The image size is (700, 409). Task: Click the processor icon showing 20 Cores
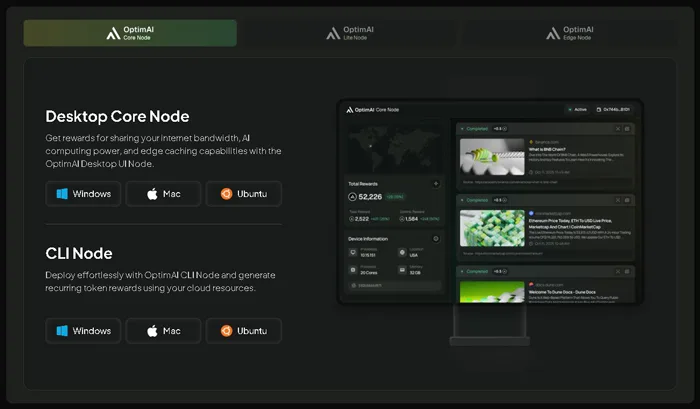tap(353, 270)
